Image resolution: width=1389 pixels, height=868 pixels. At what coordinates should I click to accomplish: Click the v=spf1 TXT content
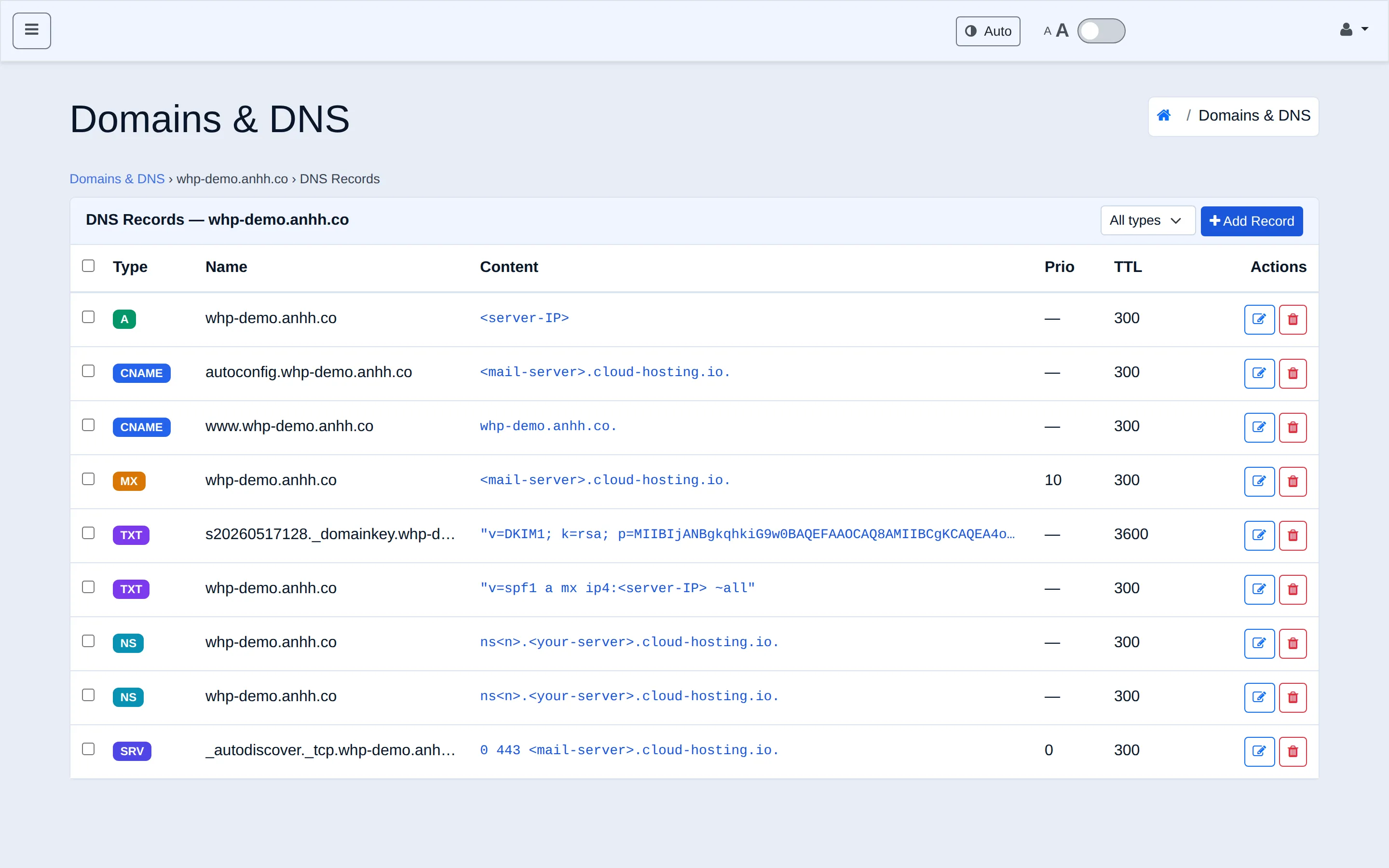[617, 588]
